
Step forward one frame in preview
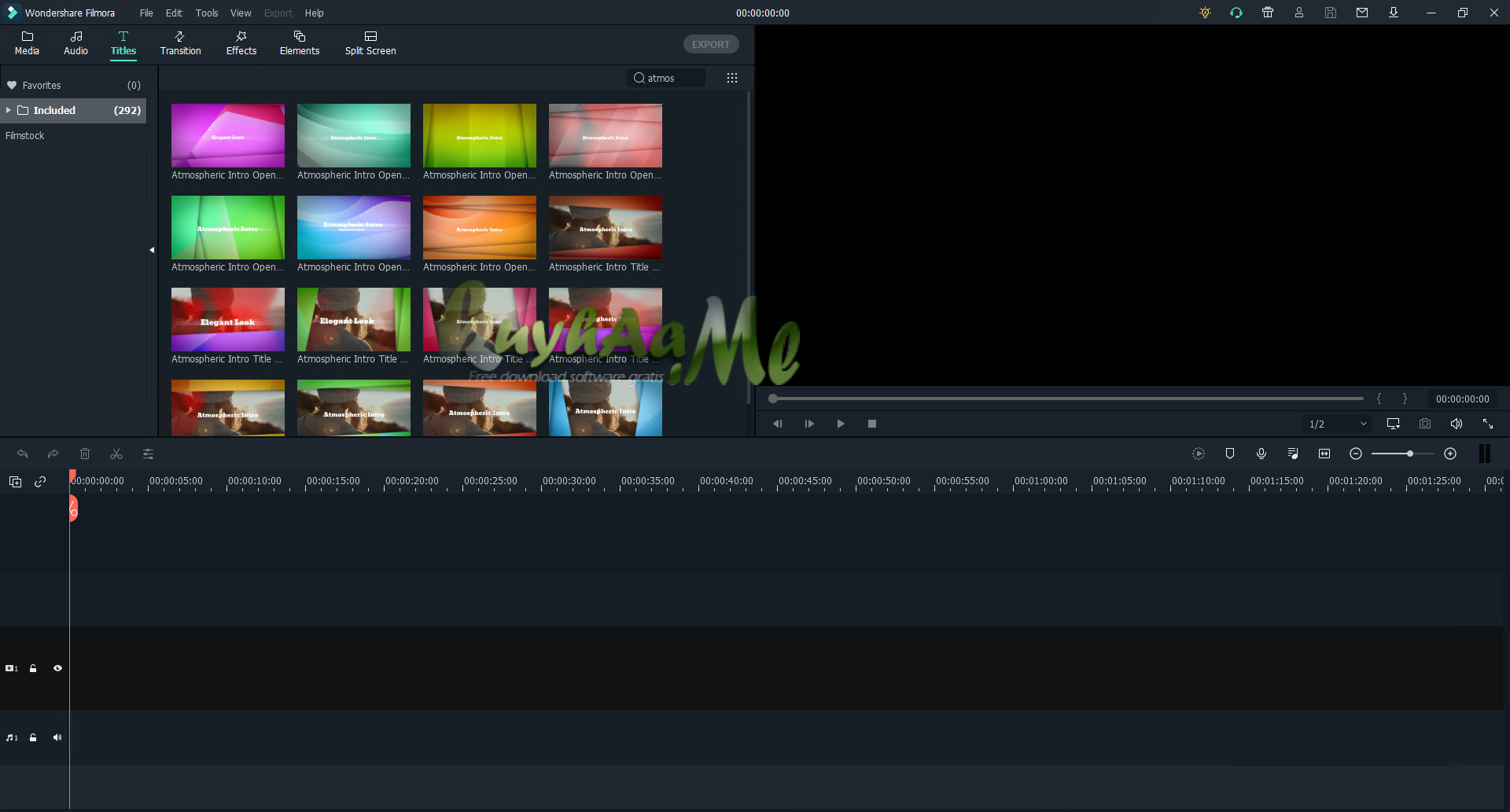tap(809, 424)
